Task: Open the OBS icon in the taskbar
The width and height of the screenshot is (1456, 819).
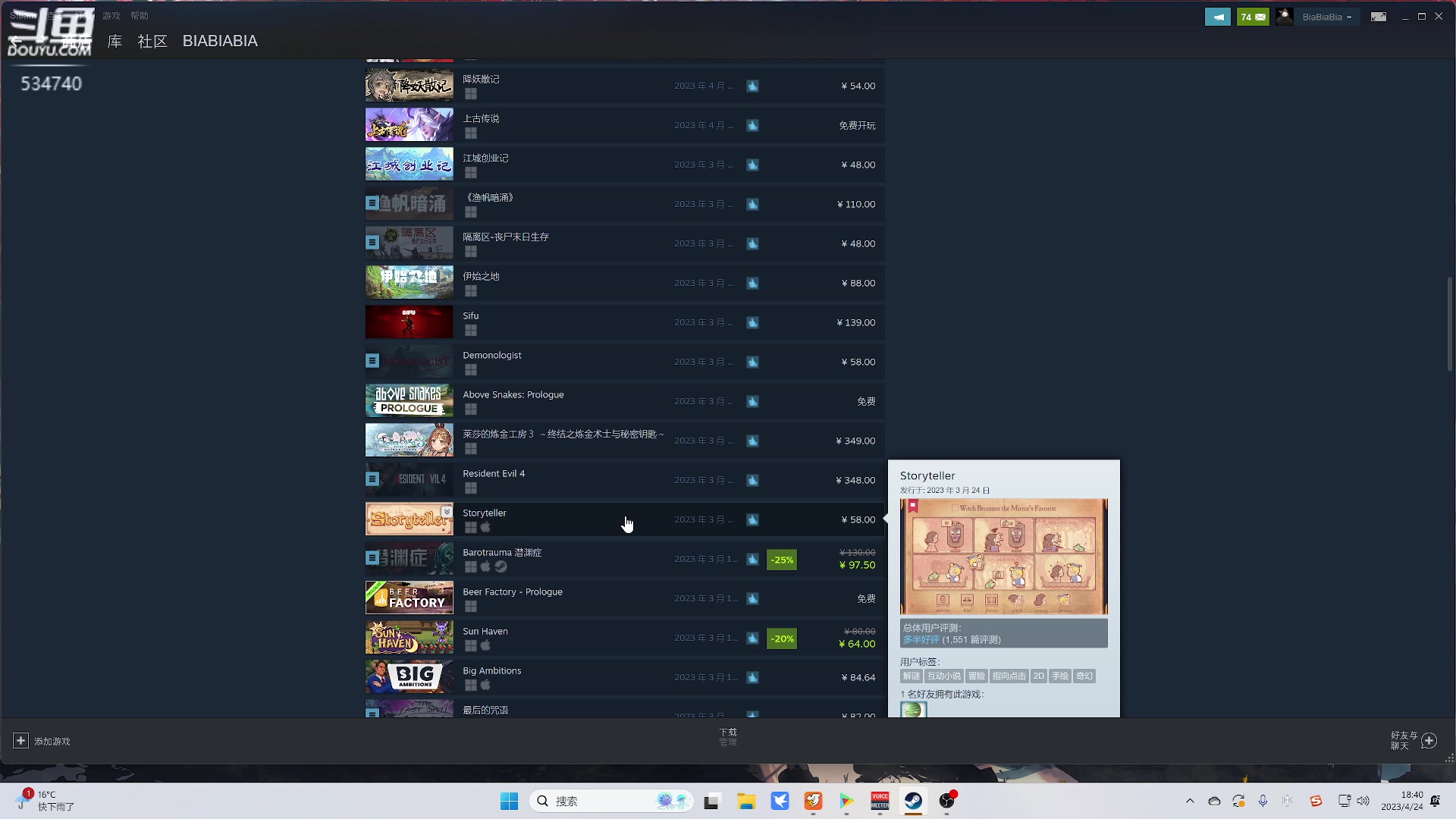Action: (x=946, y=801)
